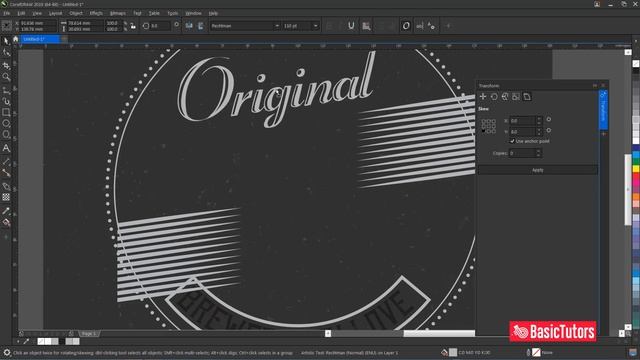
Task: Open the Welcome screen home icon
Action: click(x=16, y=39)
